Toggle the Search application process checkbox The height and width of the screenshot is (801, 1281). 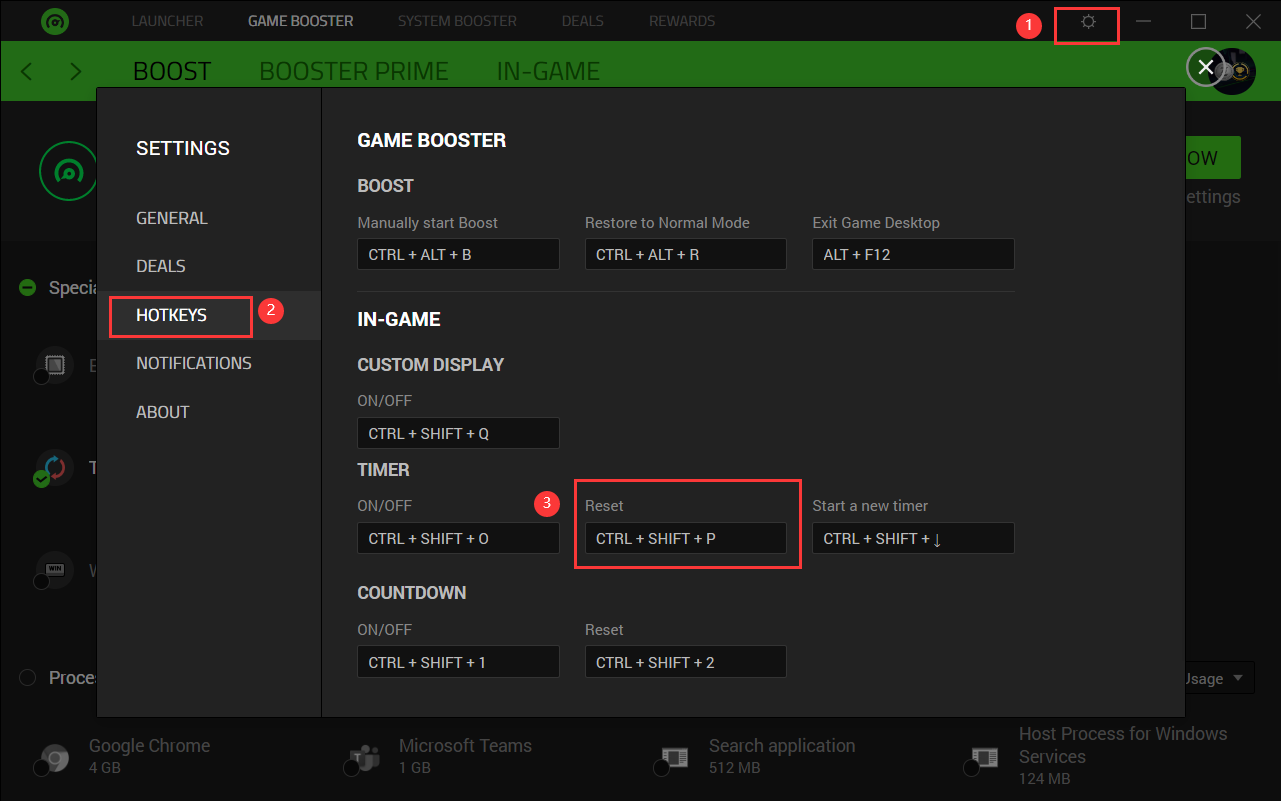pyautogui.click(x=662, y=769)
